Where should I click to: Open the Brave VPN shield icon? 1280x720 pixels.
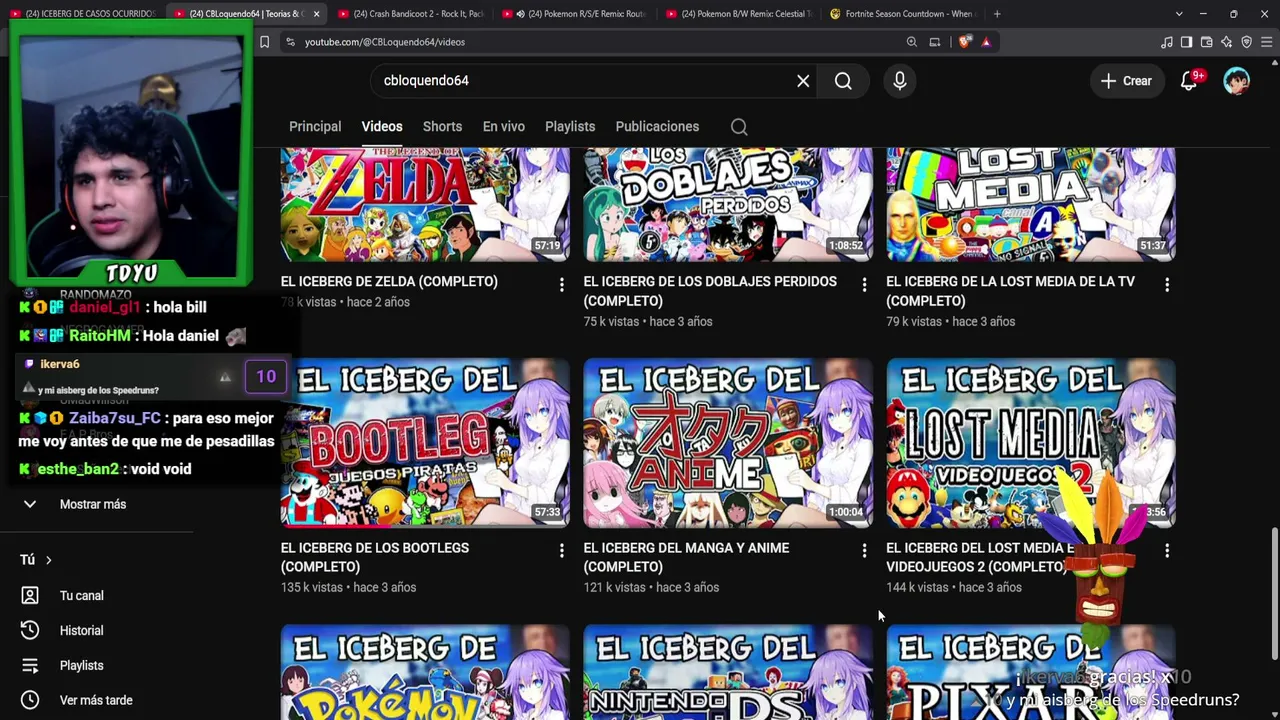[x=1247, y=42]
